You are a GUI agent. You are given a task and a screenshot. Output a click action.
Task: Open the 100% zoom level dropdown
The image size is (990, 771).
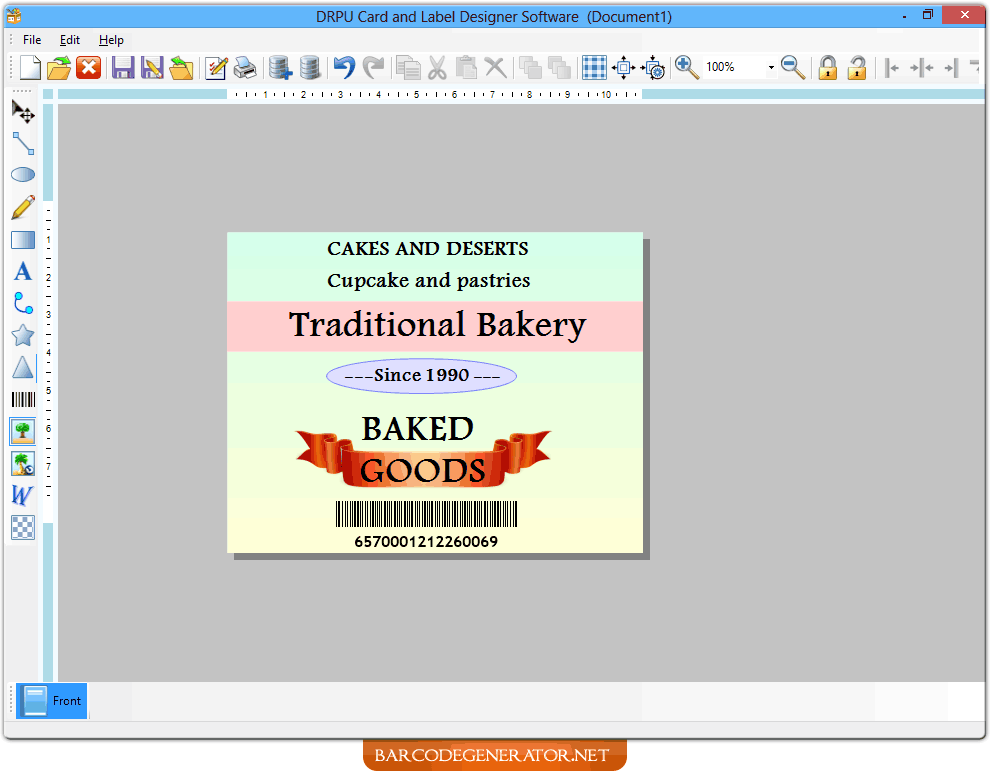pyautogui.click(x=771, y=68)
